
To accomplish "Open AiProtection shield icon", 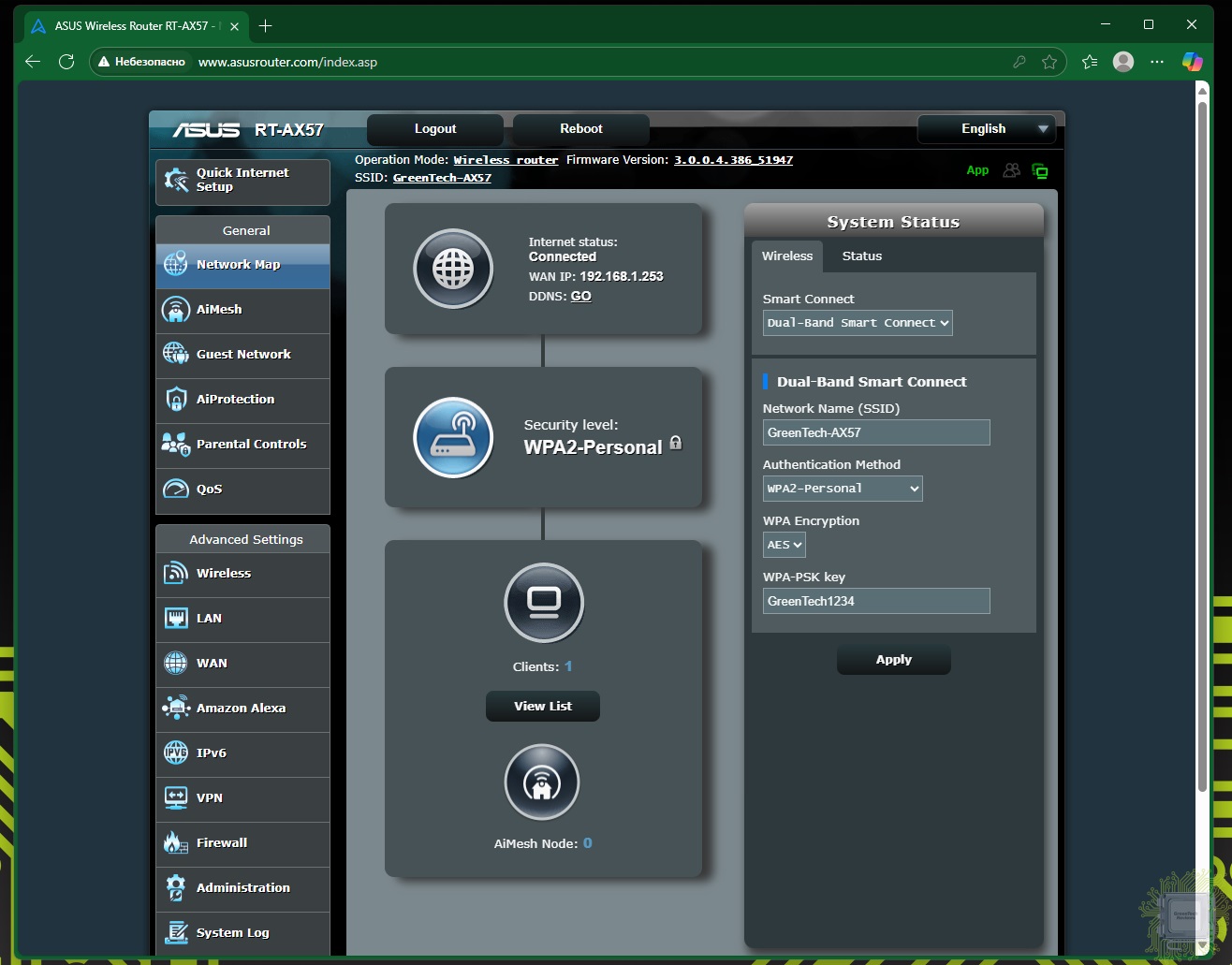I will pyautogui.click(x=176, y=400).
